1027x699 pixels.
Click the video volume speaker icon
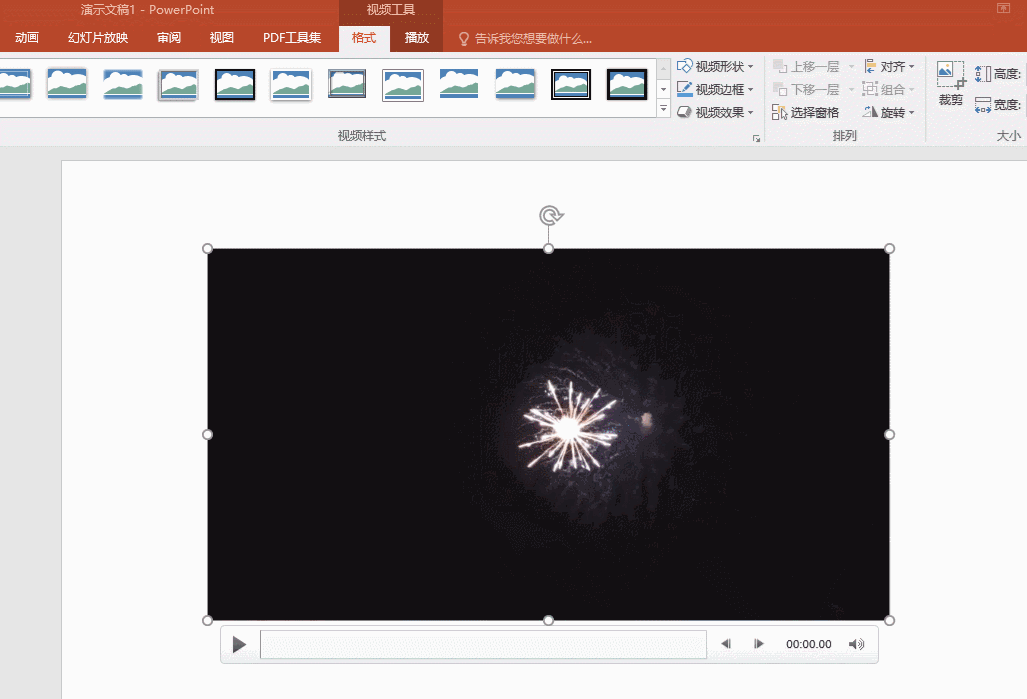(x=857, y=644)
